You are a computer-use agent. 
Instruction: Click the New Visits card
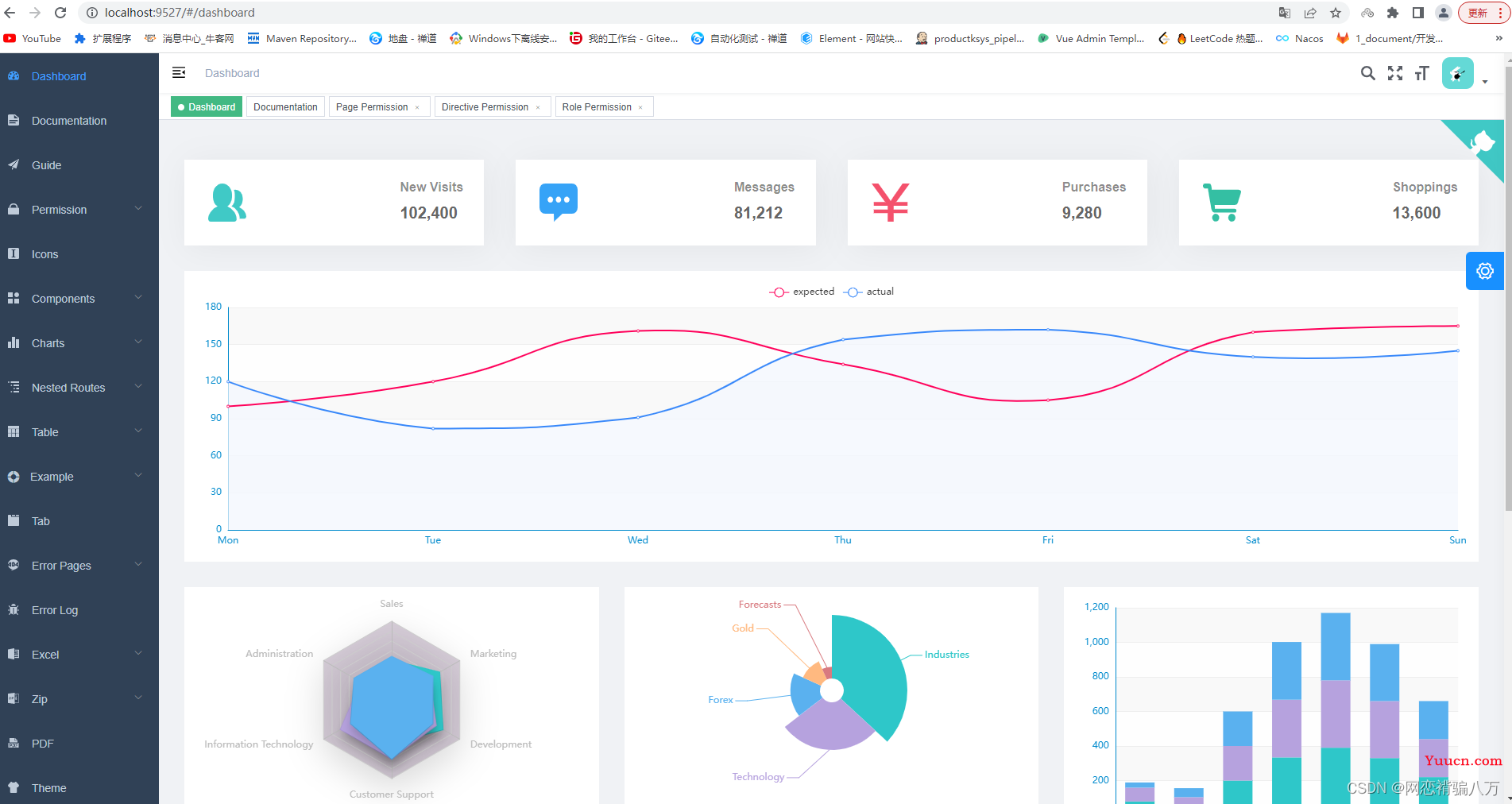[x=334, y=203]
